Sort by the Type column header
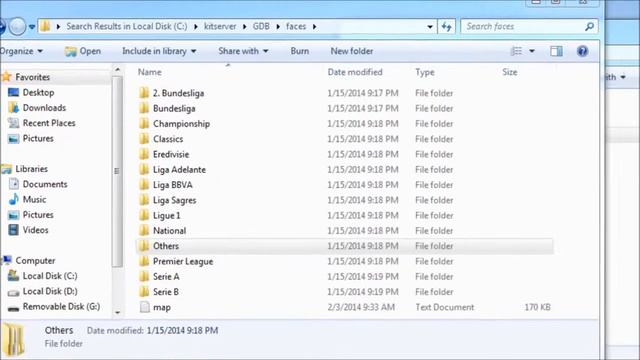Image resolution: width=640 pixels, height=360 pixels. click(424, 72)
